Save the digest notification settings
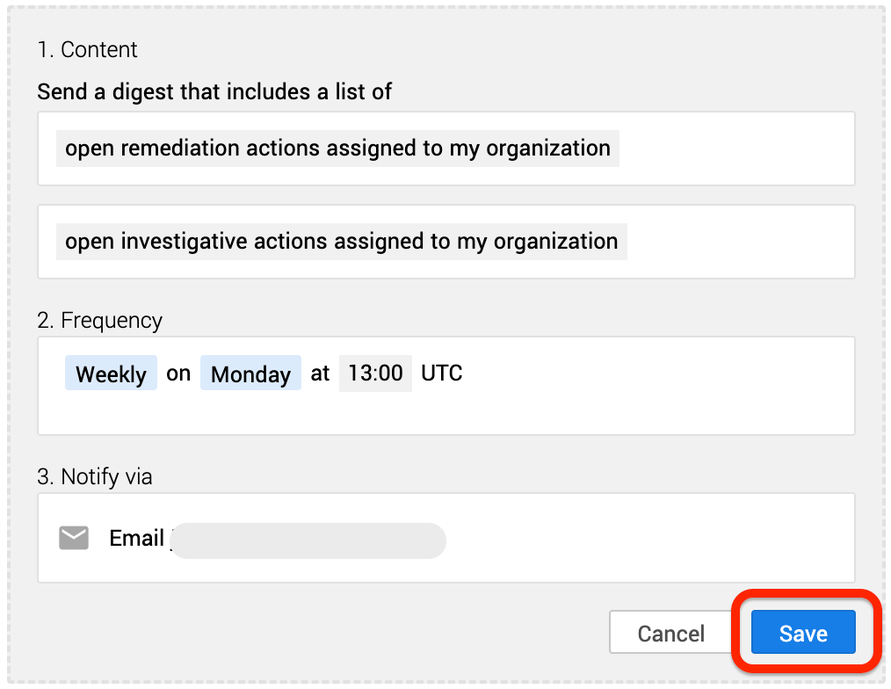 pyautogui.click(x=802, y=633)
